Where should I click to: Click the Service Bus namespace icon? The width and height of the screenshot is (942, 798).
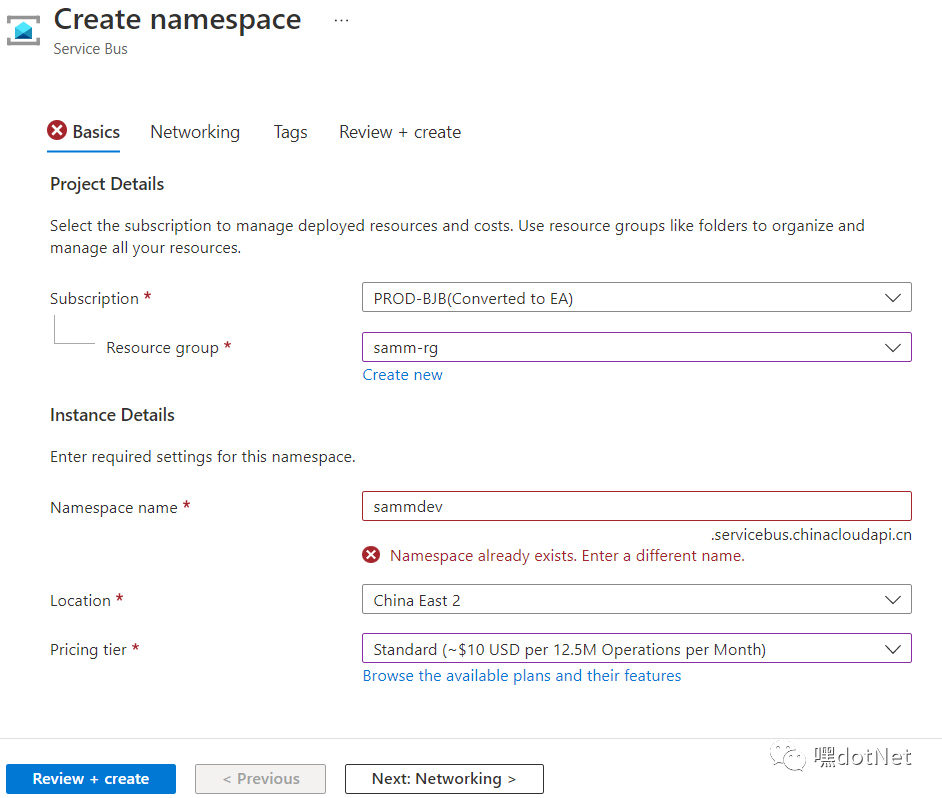point(23,30)
